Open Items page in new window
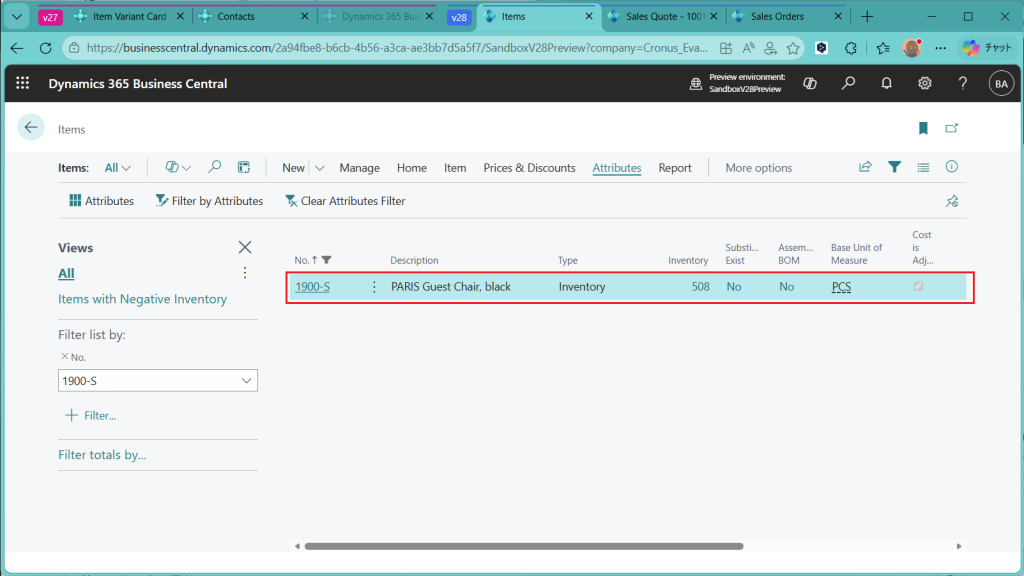The height and width of the screenshot is (576, 1024). point(952,128)
